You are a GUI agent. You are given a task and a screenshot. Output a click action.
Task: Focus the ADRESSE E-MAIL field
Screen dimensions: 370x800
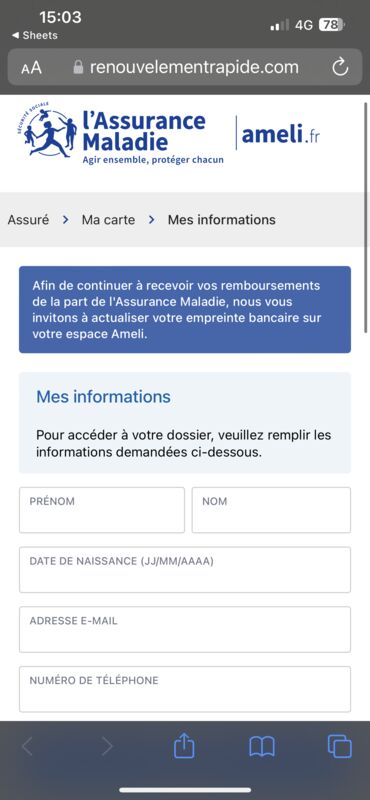coord(185,630)
